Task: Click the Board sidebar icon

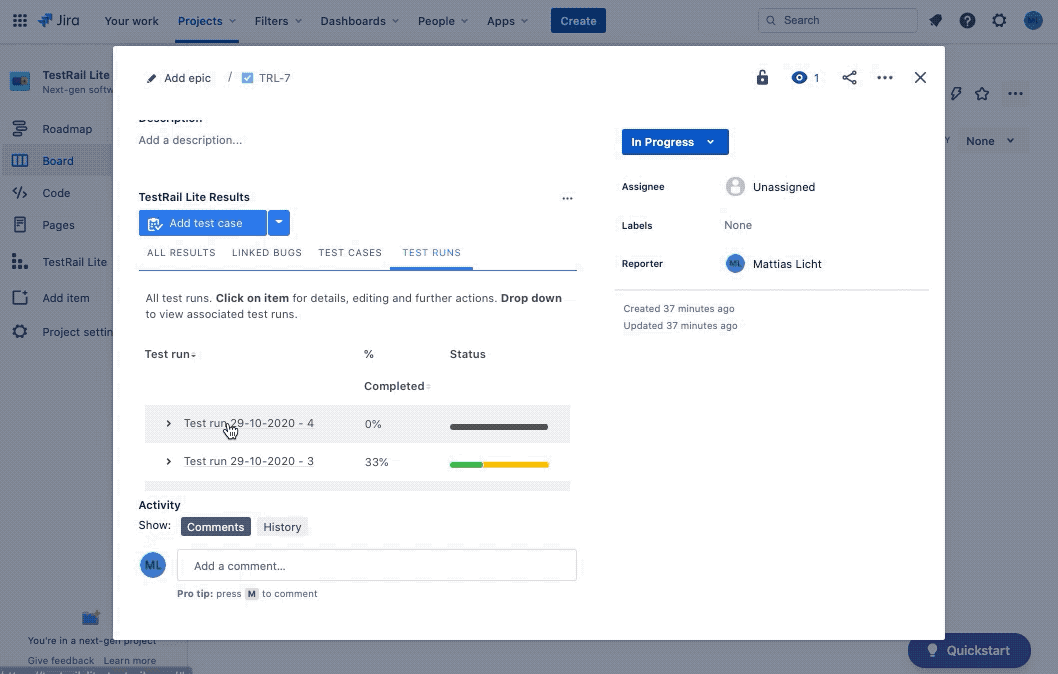Action: click(x=20, y=161)
